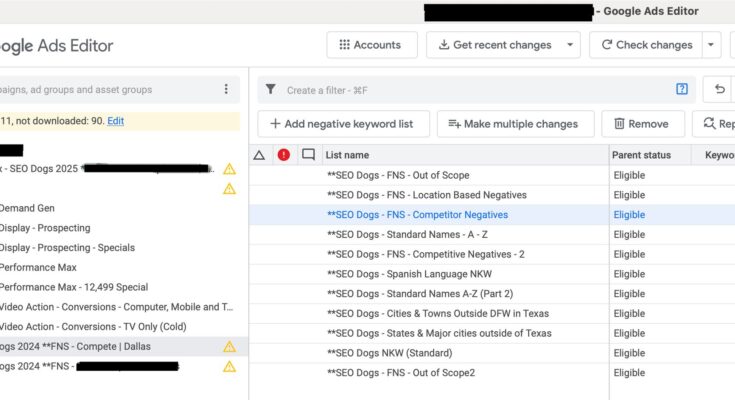735x400 pixels.
Task: Click warning icon on Compete | Dallas campaign
Action: pyautogui.click(x=229, y=347)
